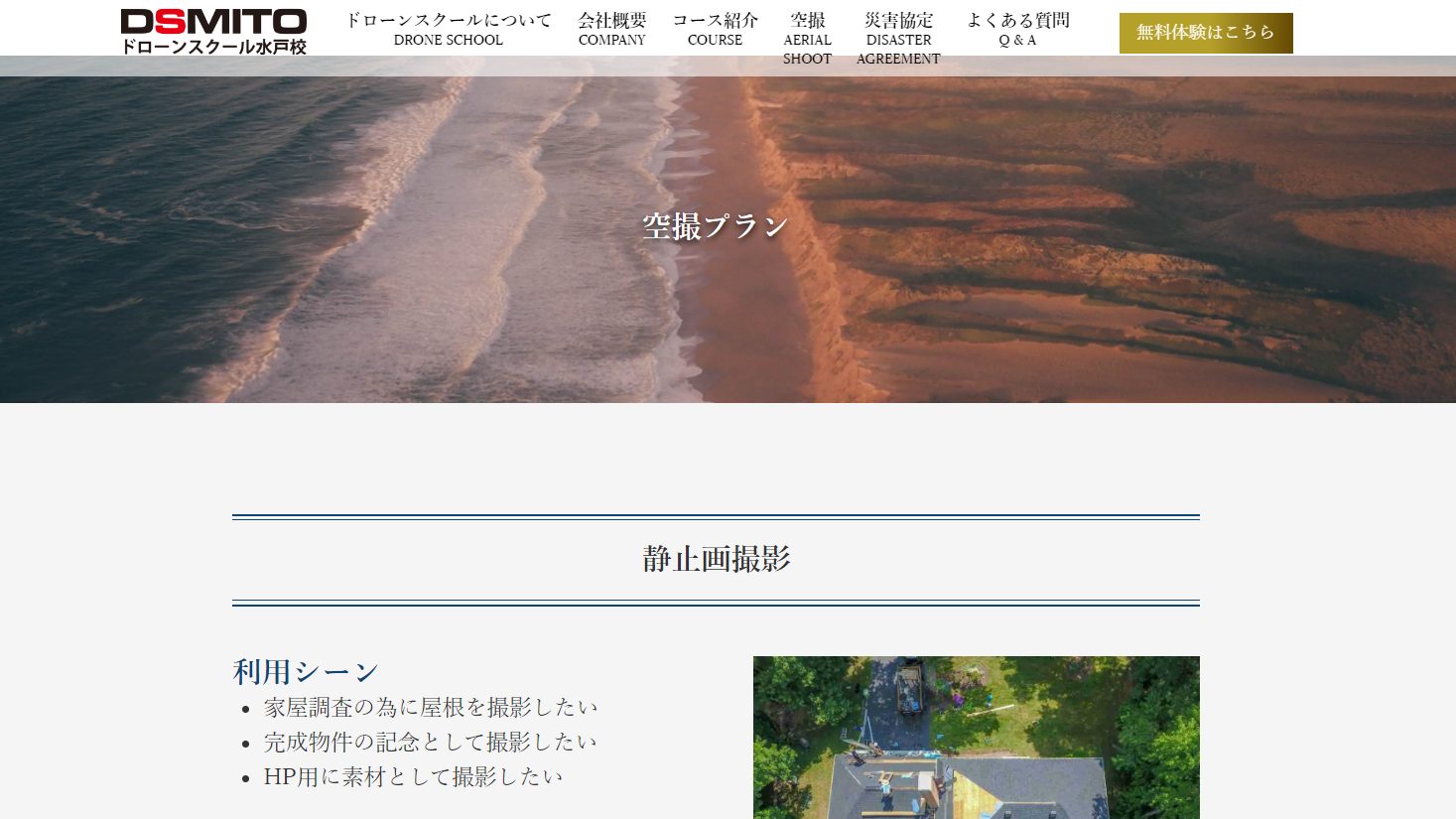Click the ドローンスクール水戸校 text under the logo

point(213,47)
